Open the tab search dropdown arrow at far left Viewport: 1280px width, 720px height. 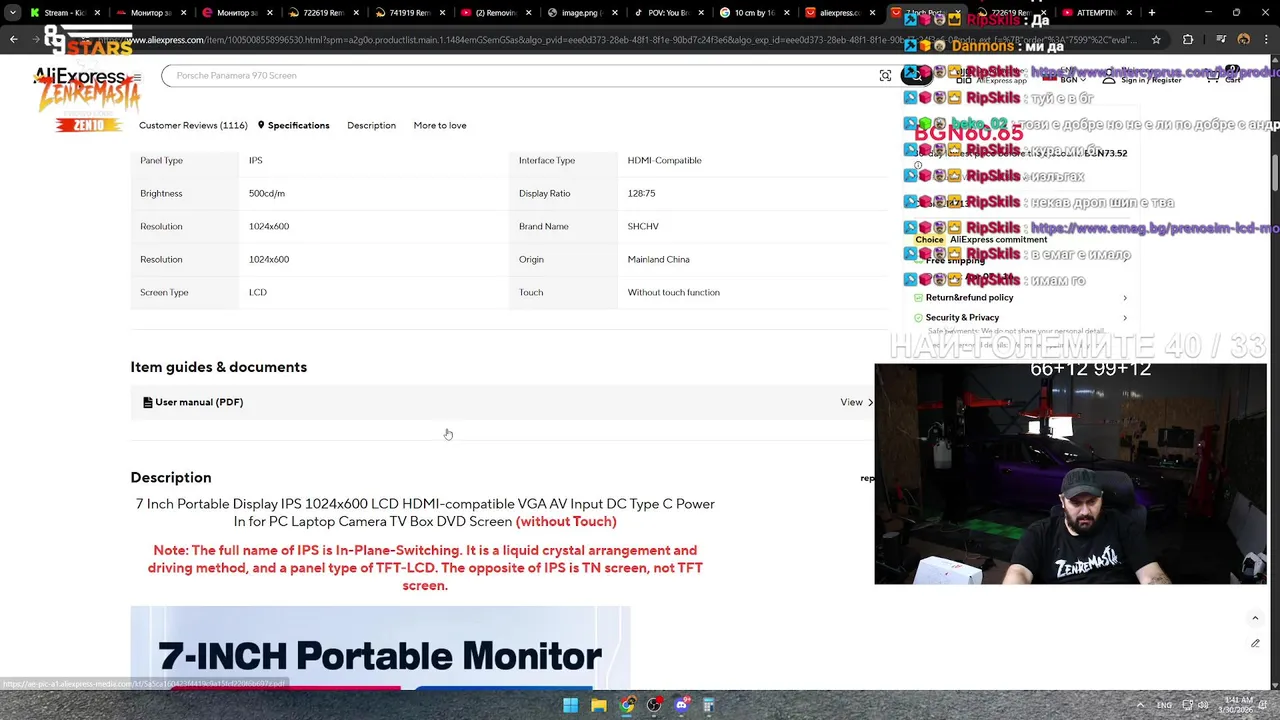12,13
